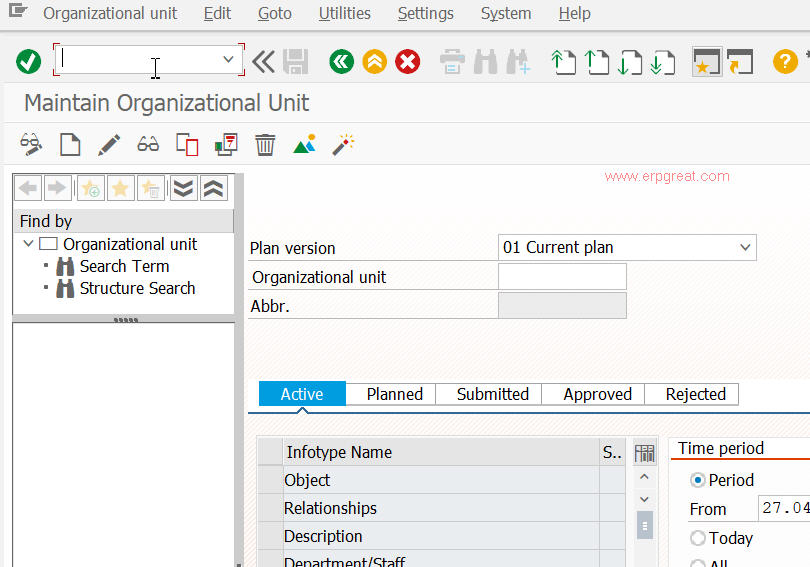This screenshot has width=810, height=567.
Task: Click the Save diskette icon
Action: coord(295,62)
